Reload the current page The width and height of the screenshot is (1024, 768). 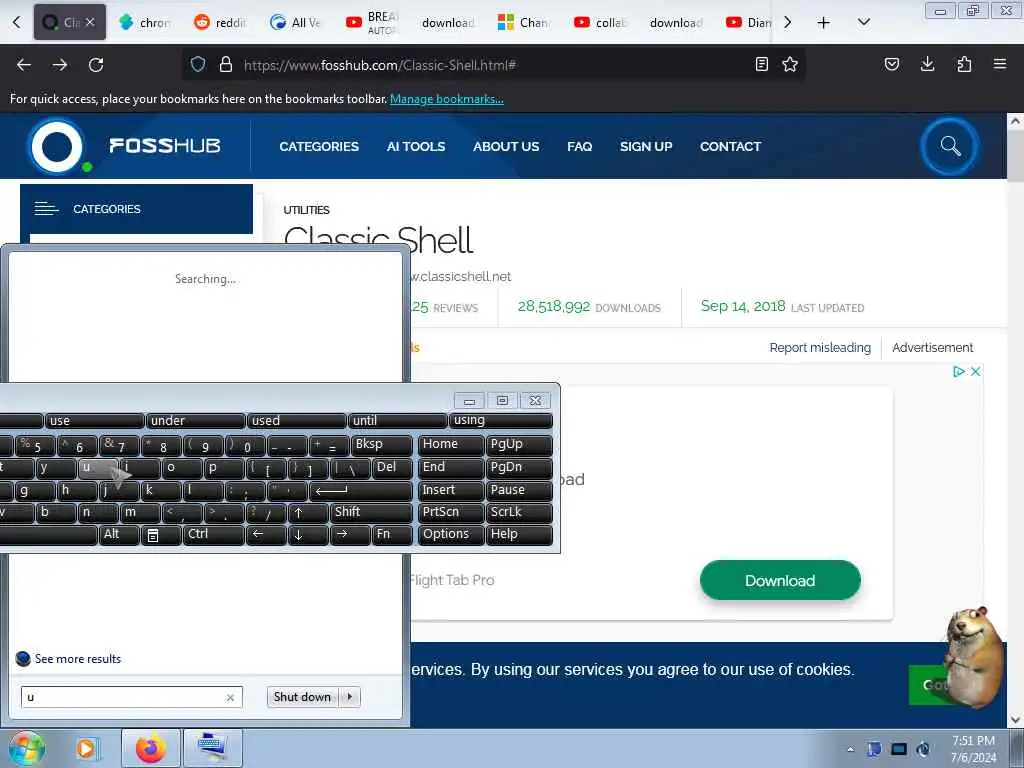96,65
